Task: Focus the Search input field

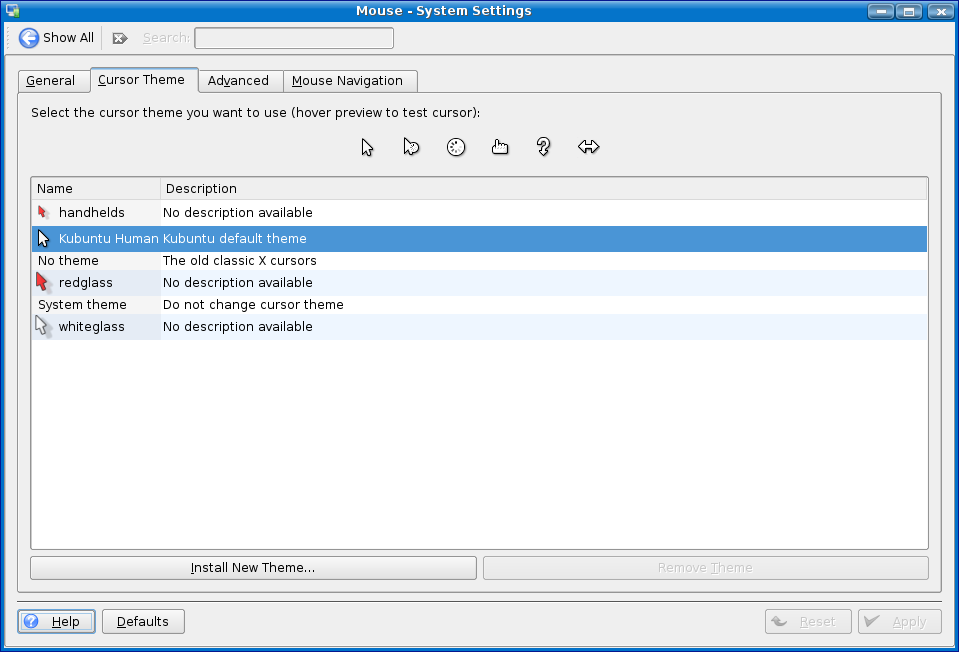Action: [293, 38]
